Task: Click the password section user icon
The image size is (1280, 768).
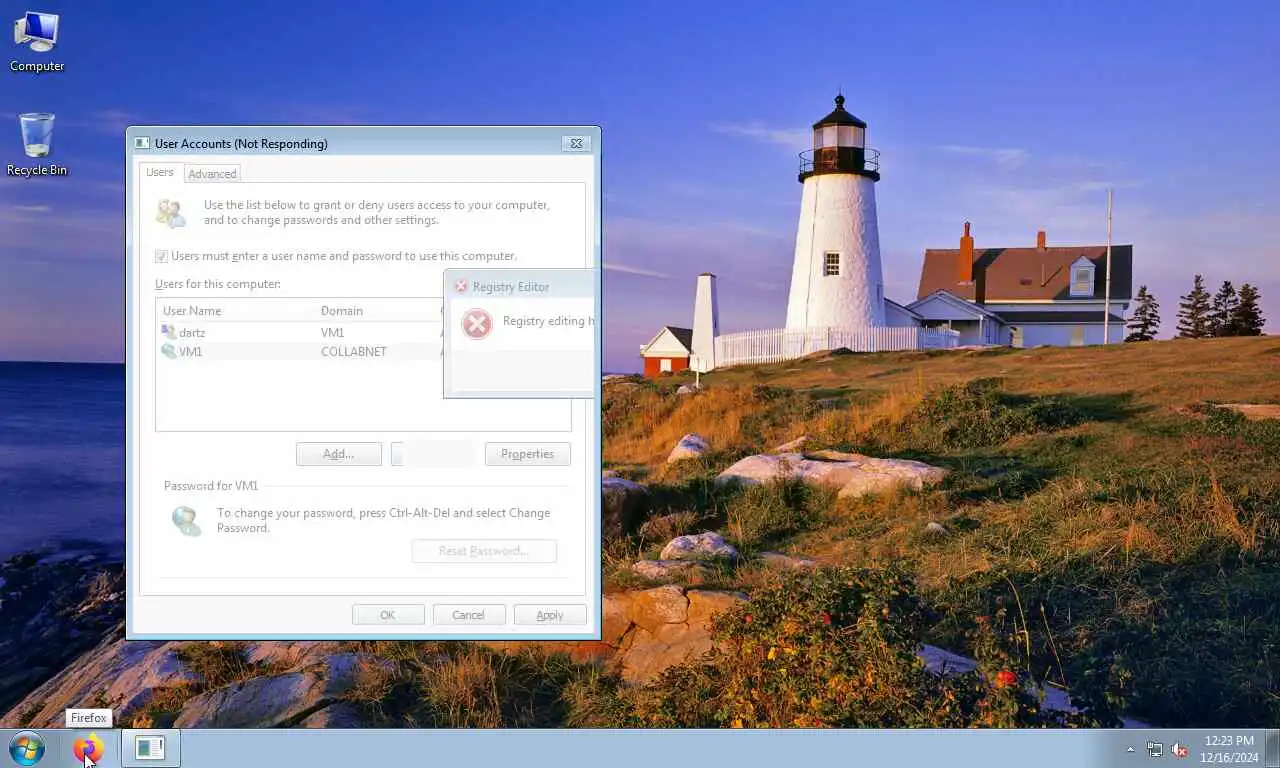Action: [186, 521]
